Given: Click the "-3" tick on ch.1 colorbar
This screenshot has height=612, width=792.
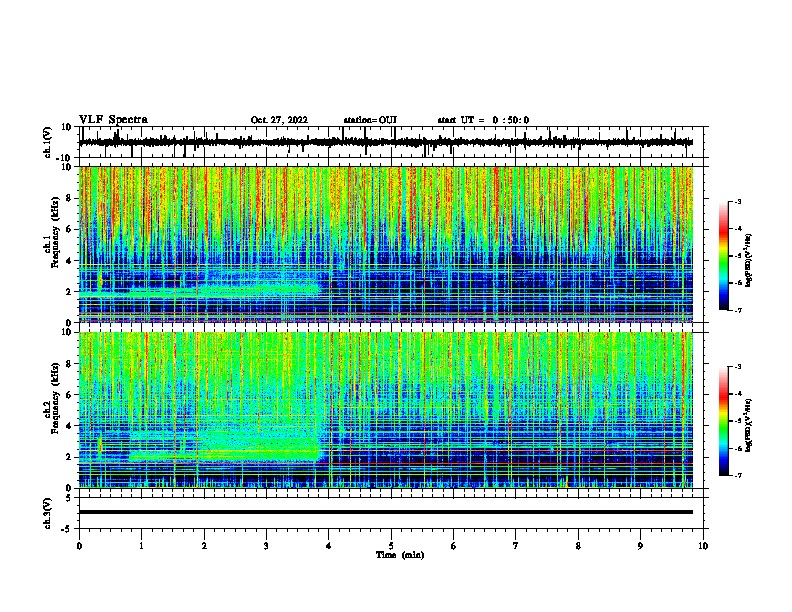Looking at the screenshot, I should (x=738, y=202).
